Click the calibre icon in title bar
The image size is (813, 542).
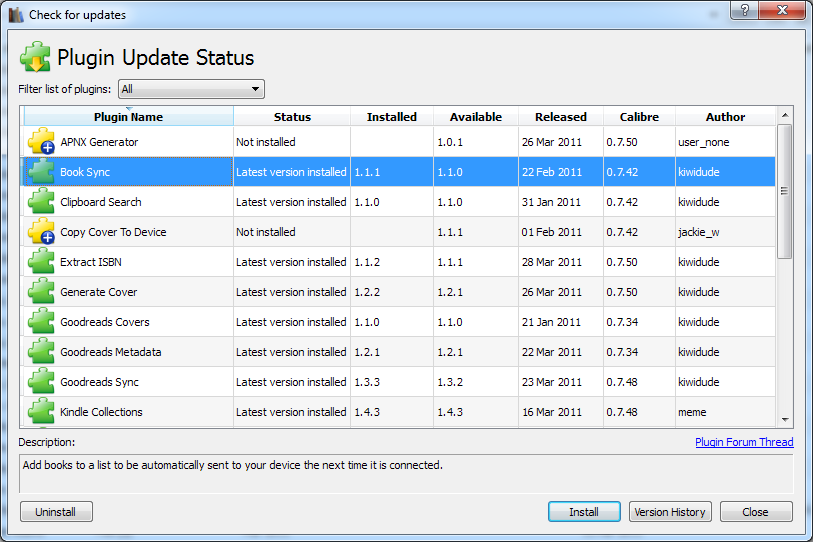tap(16, 15)
